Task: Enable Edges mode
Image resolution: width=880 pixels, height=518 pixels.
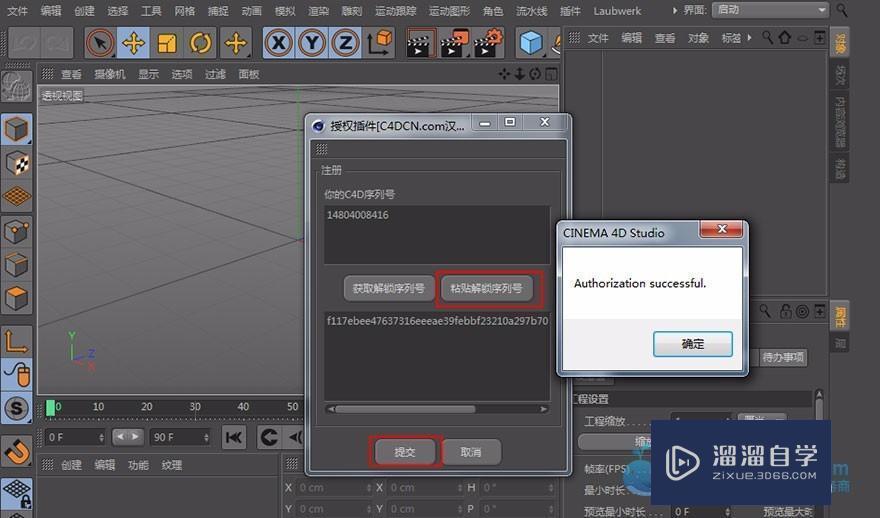Action: pos(16,264)
